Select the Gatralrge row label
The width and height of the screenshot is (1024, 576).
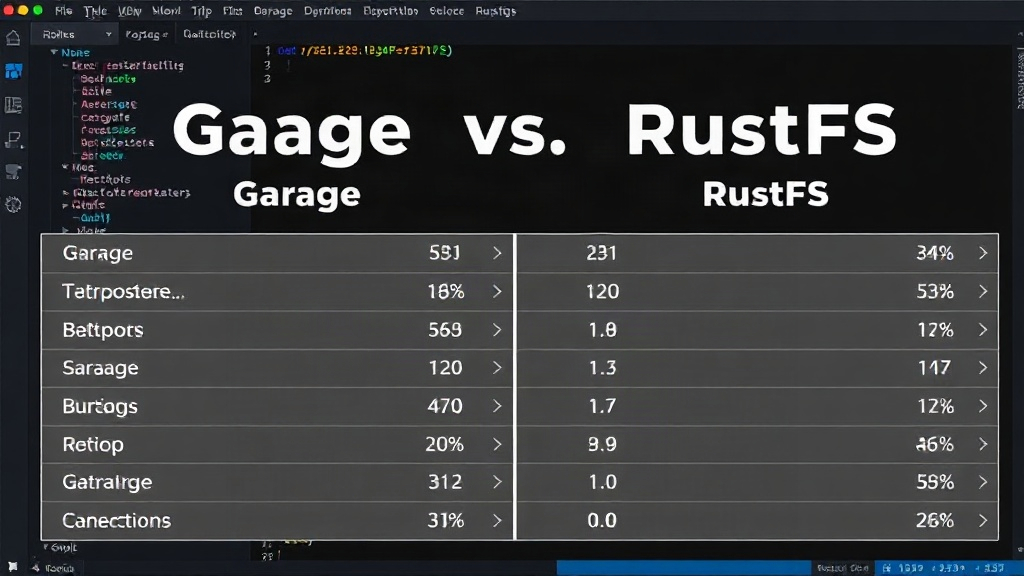(107, 482)
